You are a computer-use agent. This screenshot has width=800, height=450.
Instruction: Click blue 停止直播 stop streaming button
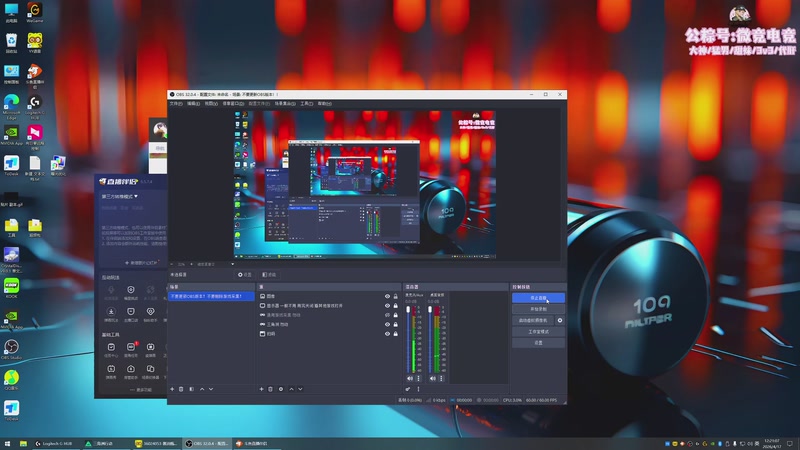[x=538, y=298]
